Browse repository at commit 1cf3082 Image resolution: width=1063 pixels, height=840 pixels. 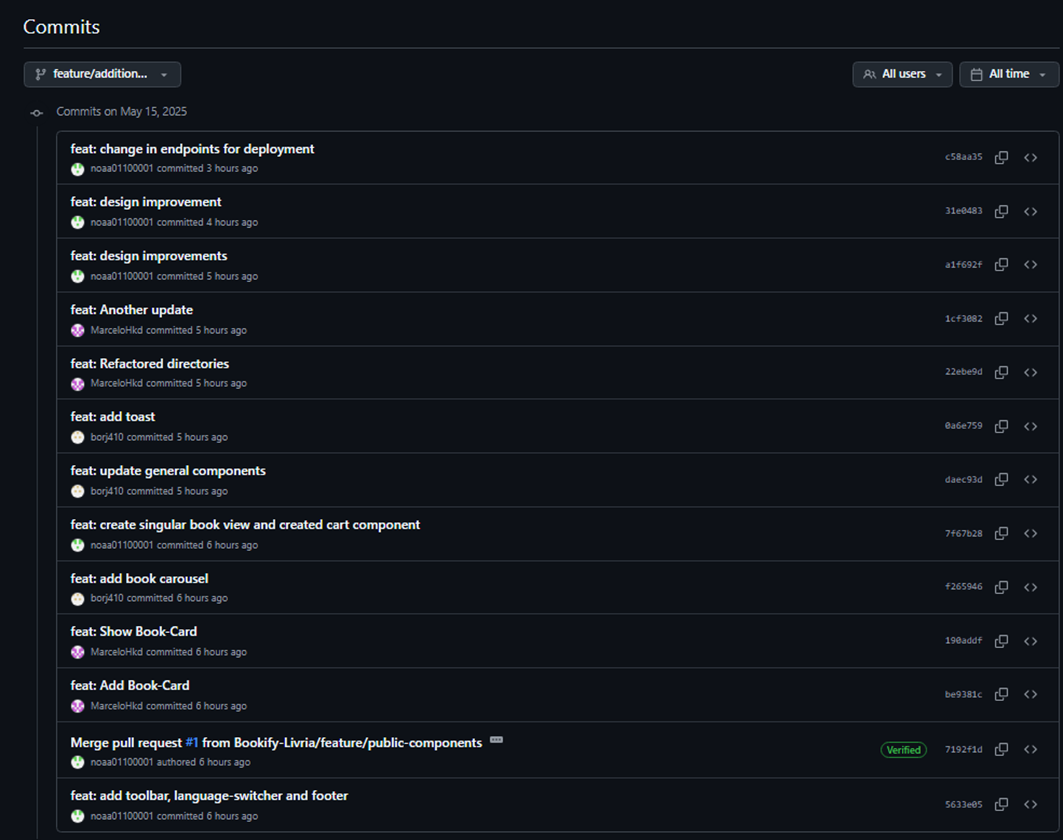[x=1030, y=319]
